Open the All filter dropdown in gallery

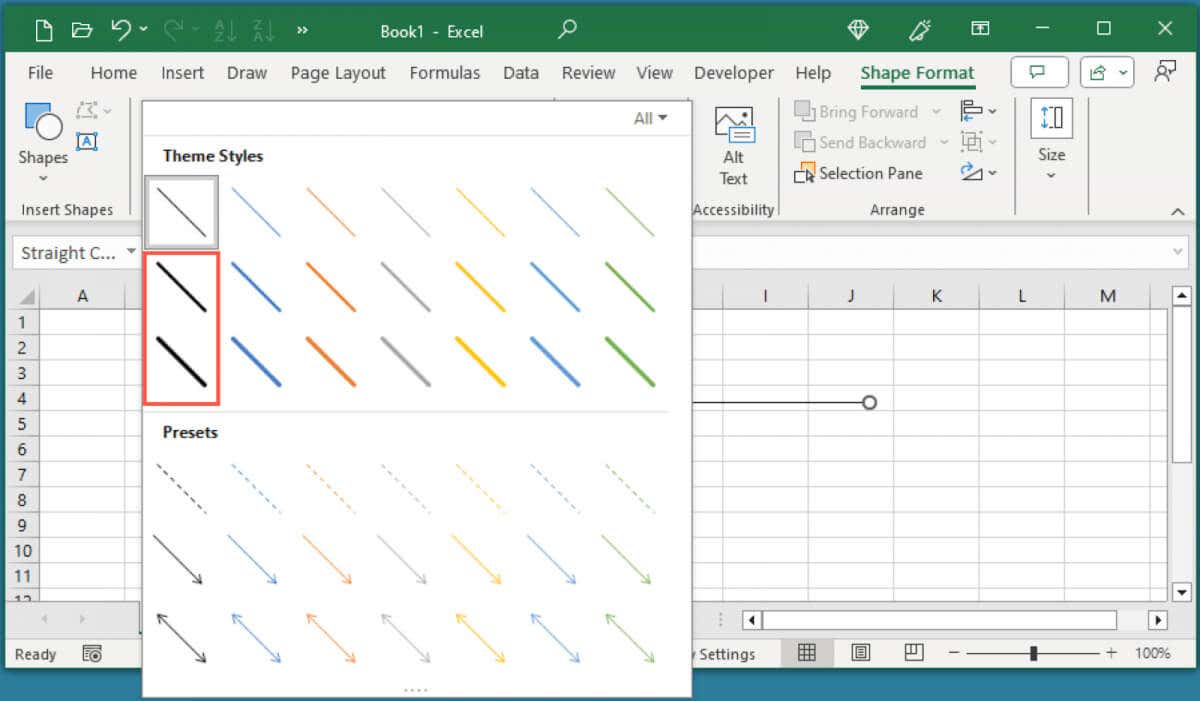[650, 118]
